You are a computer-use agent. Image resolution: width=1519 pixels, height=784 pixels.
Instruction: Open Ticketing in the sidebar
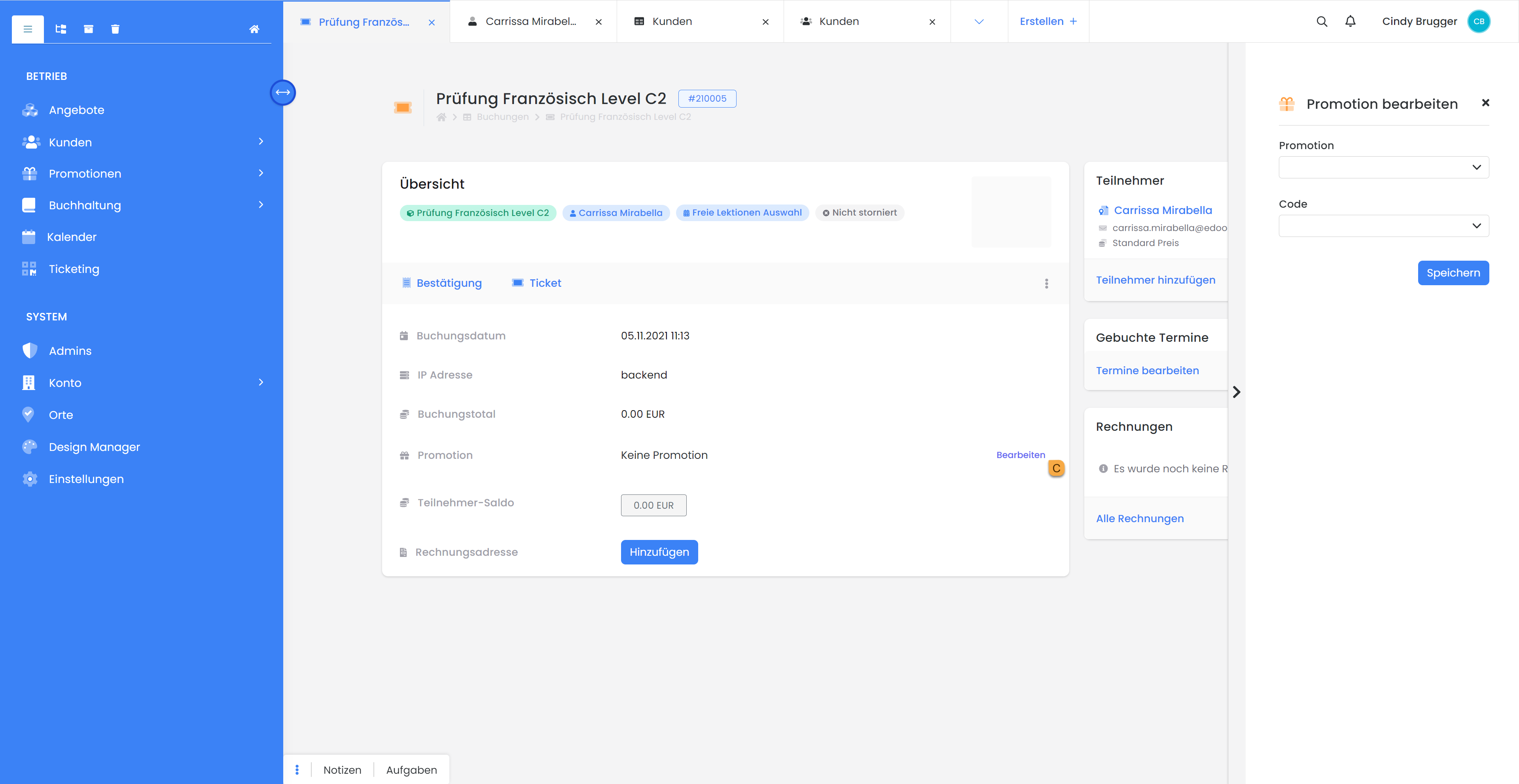[74, 269]
